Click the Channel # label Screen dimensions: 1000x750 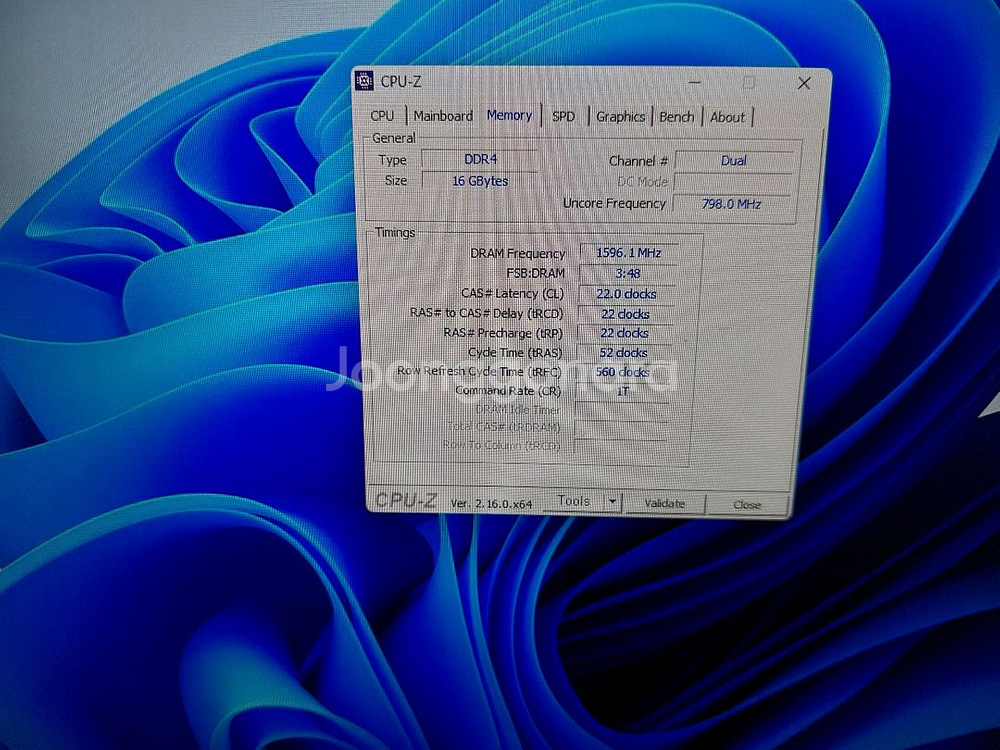point(638,161)
